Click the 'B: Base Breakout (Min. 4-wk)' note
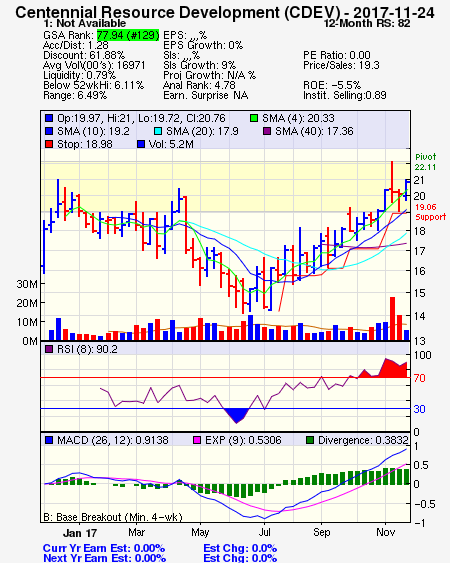The width and height of the screenshot is (450, 563). [x=113, y=517]
